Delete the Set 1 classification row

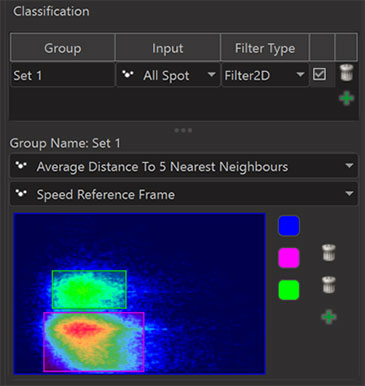346,73
